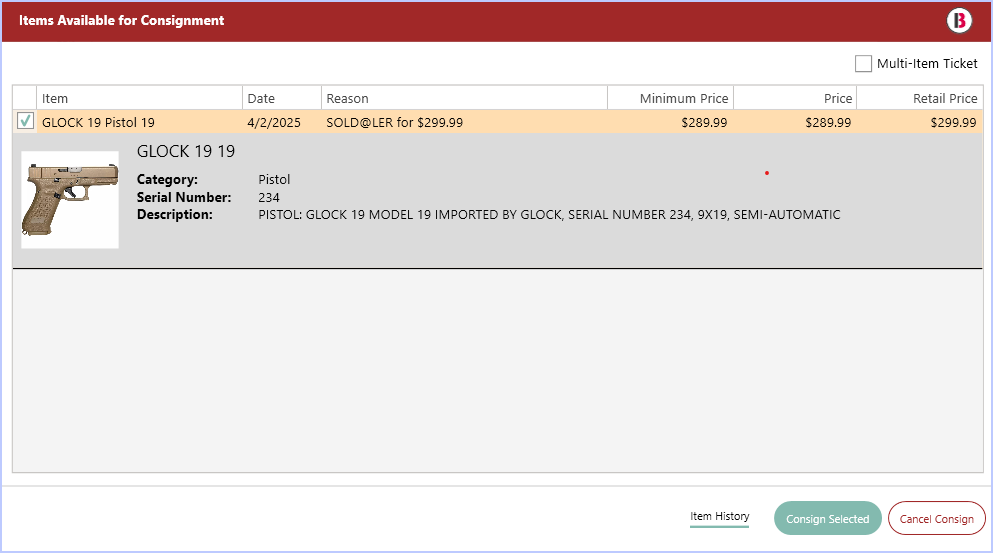The height and width of the screenshot is (553, 993).
Task: Click the Consign Selected button
Action: (828, 518)
